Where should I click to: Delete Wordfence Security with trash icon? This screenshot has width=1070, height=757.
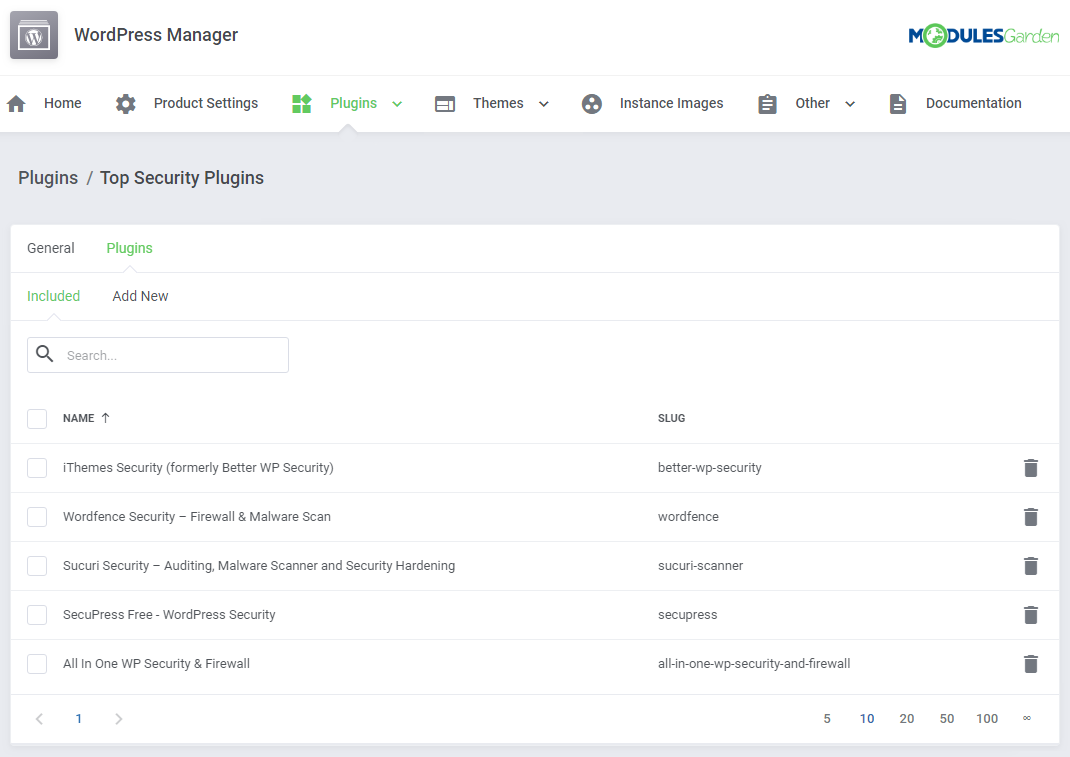(x=1030, y=517)
